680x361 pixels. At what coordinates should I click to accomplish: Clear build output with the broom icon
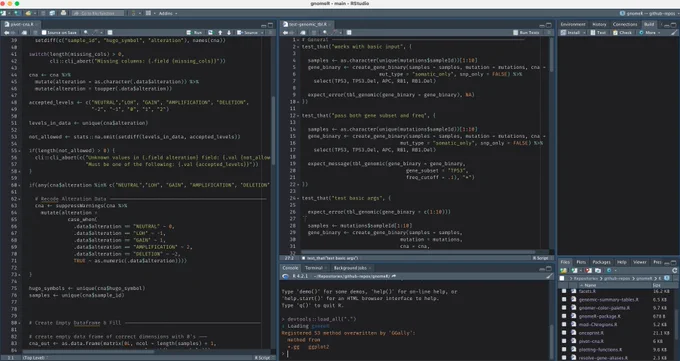click(674, 32)
